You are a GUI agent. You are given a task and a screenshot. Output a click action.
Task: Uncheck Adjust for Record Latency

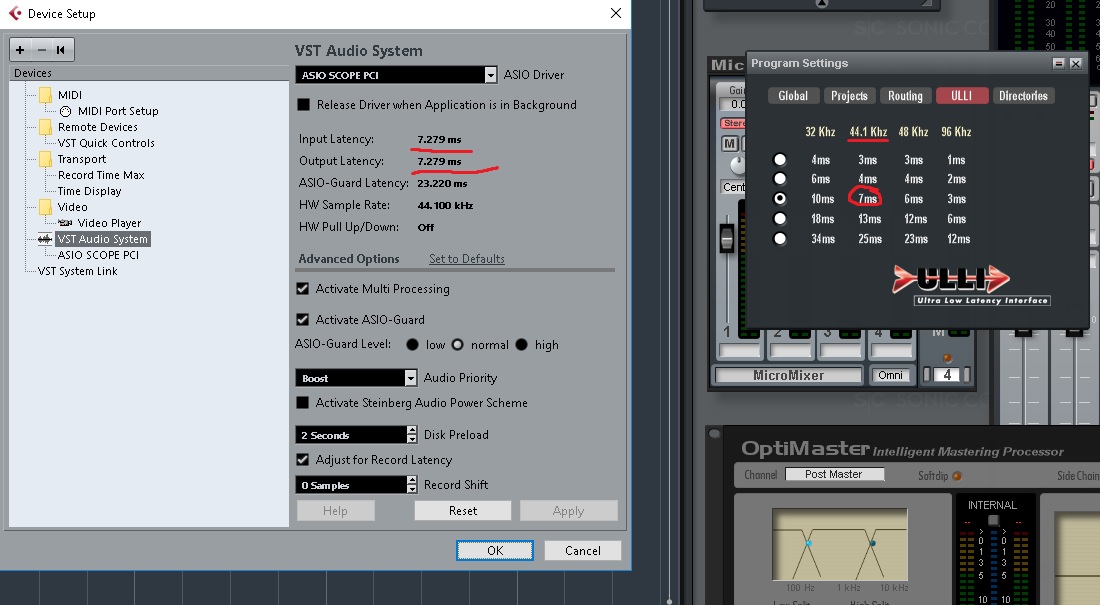tap(303, 460)
